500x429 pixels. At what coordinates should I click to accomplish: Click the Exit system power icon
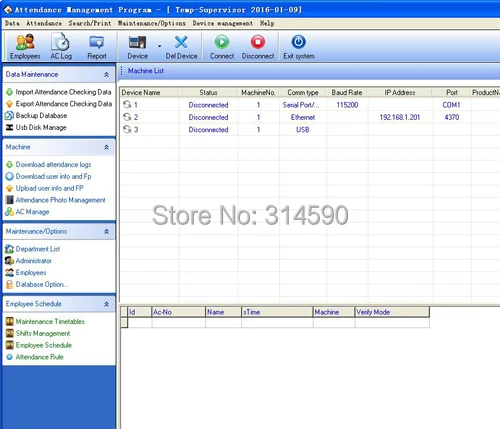pos(298,42)
